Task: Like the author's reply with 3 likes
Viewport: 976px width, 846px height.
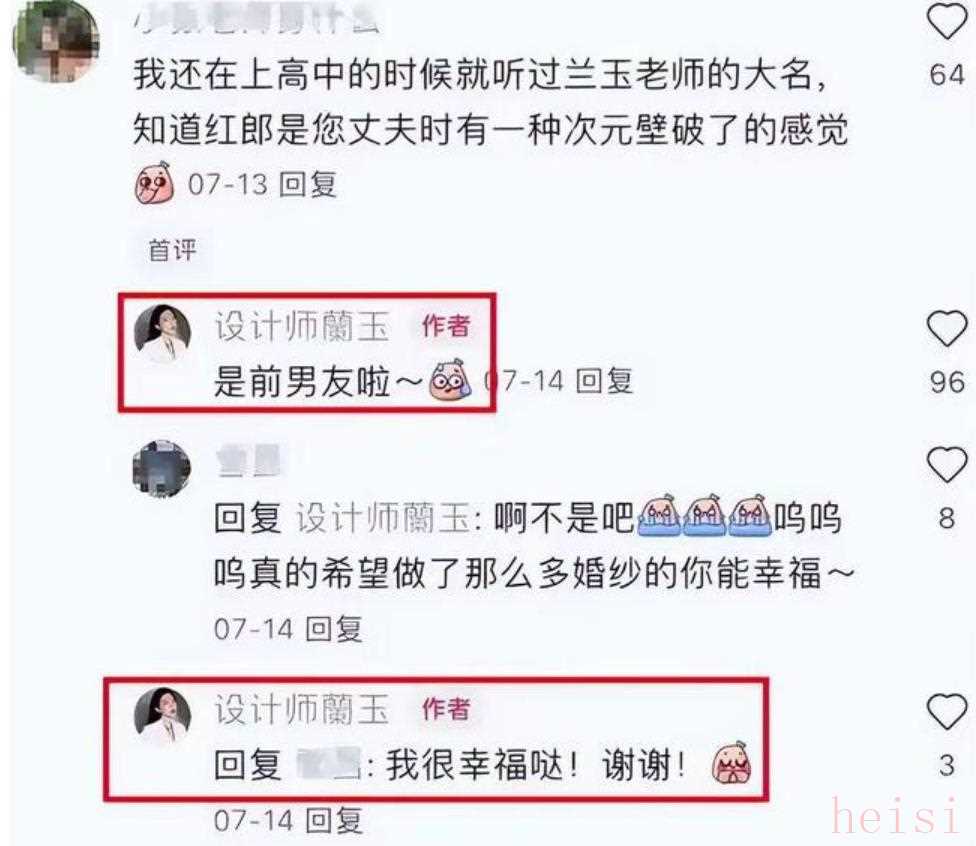Action: [x=947, y=711]
